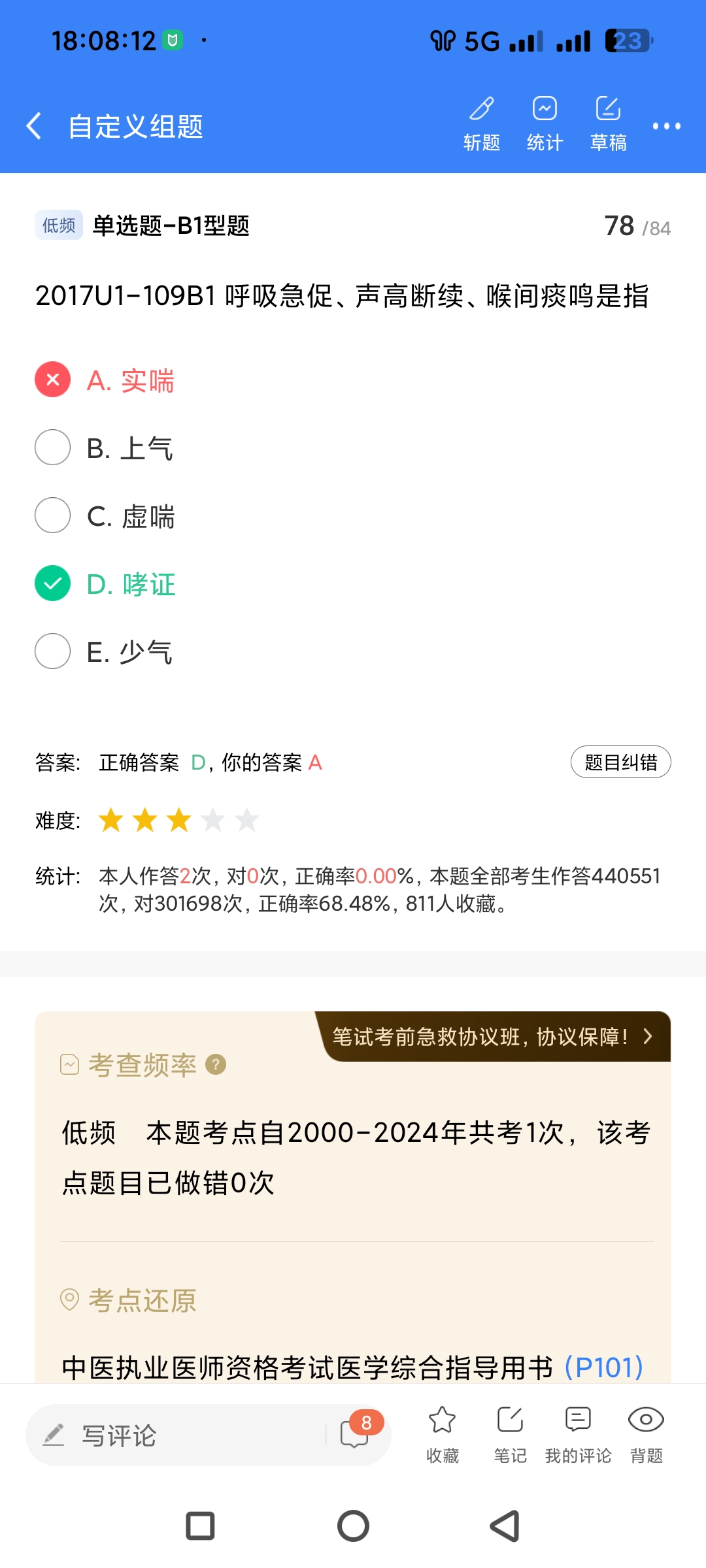Open the 统计 statistics icon
This screenshot has width=706, height=1568.
click(545, 110)
